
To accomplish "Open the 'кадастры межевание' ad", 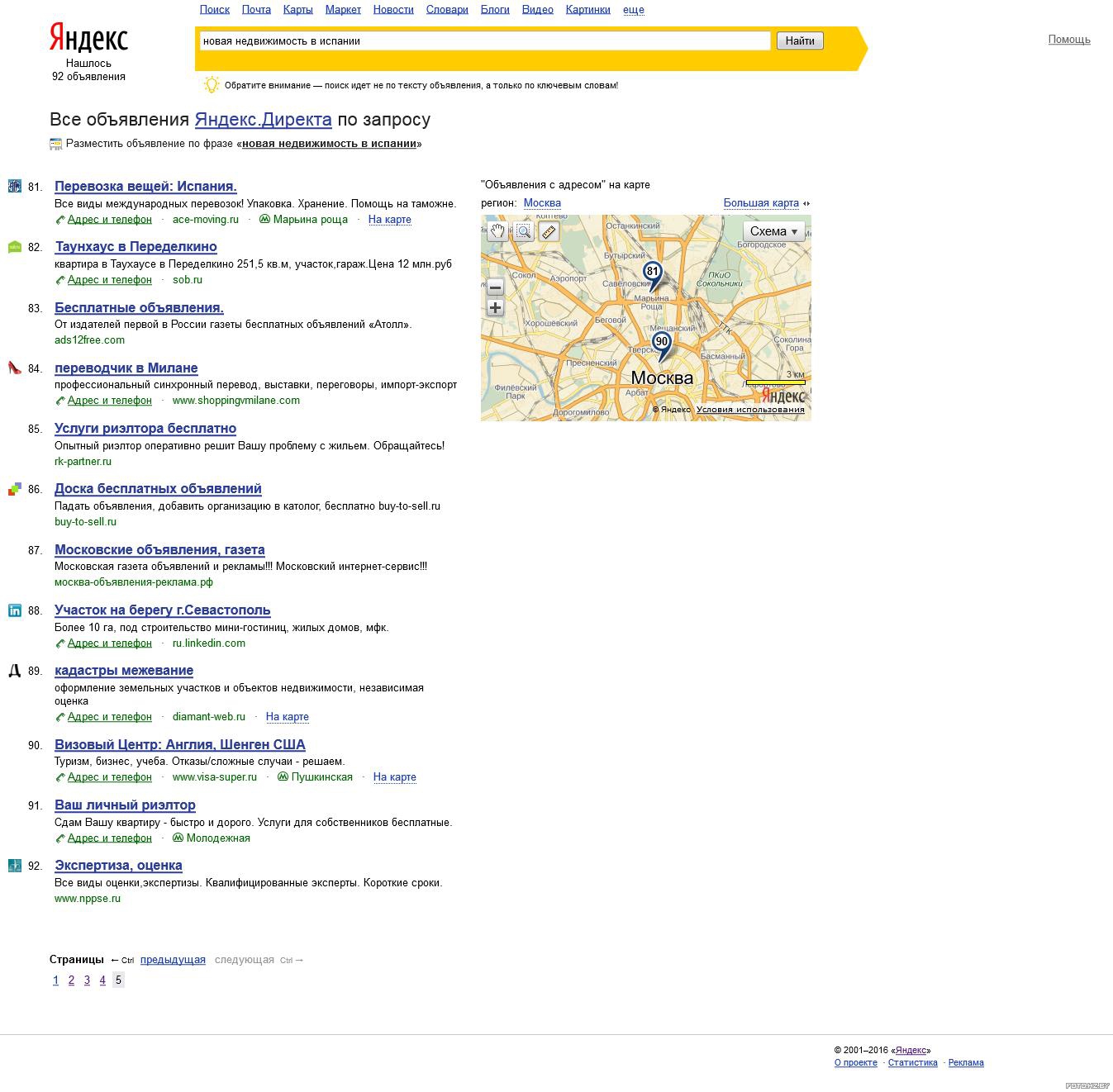I will point(124,671).
